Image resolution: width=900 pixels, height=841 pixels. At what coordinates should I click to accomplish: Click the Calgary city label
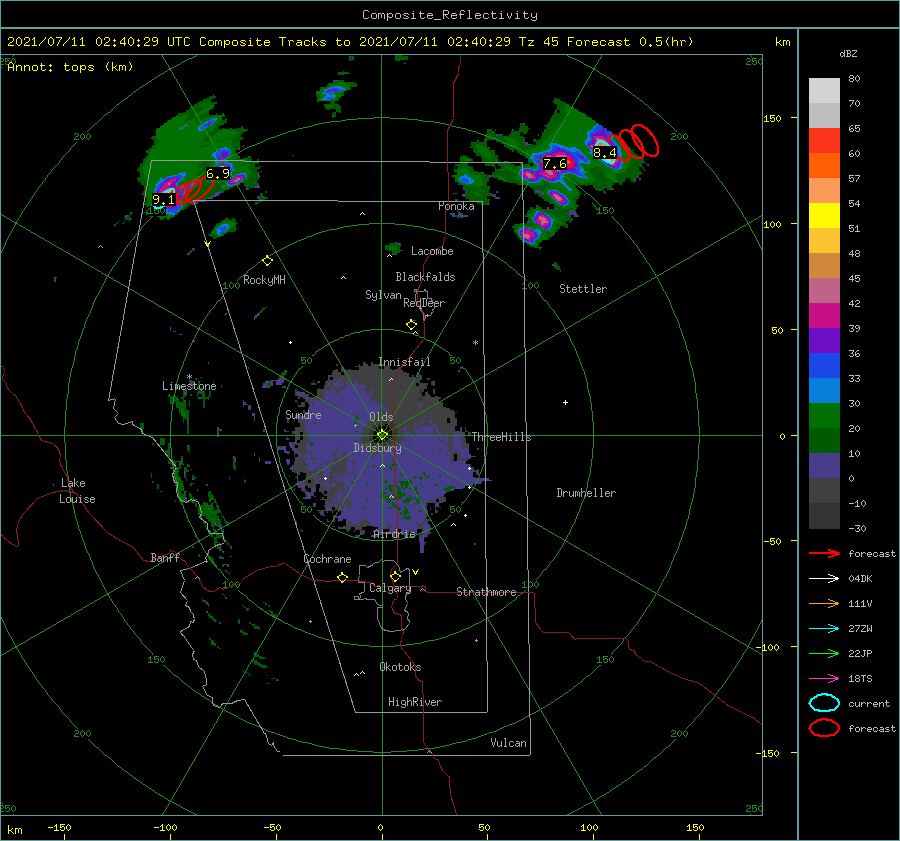coord(390,588)
